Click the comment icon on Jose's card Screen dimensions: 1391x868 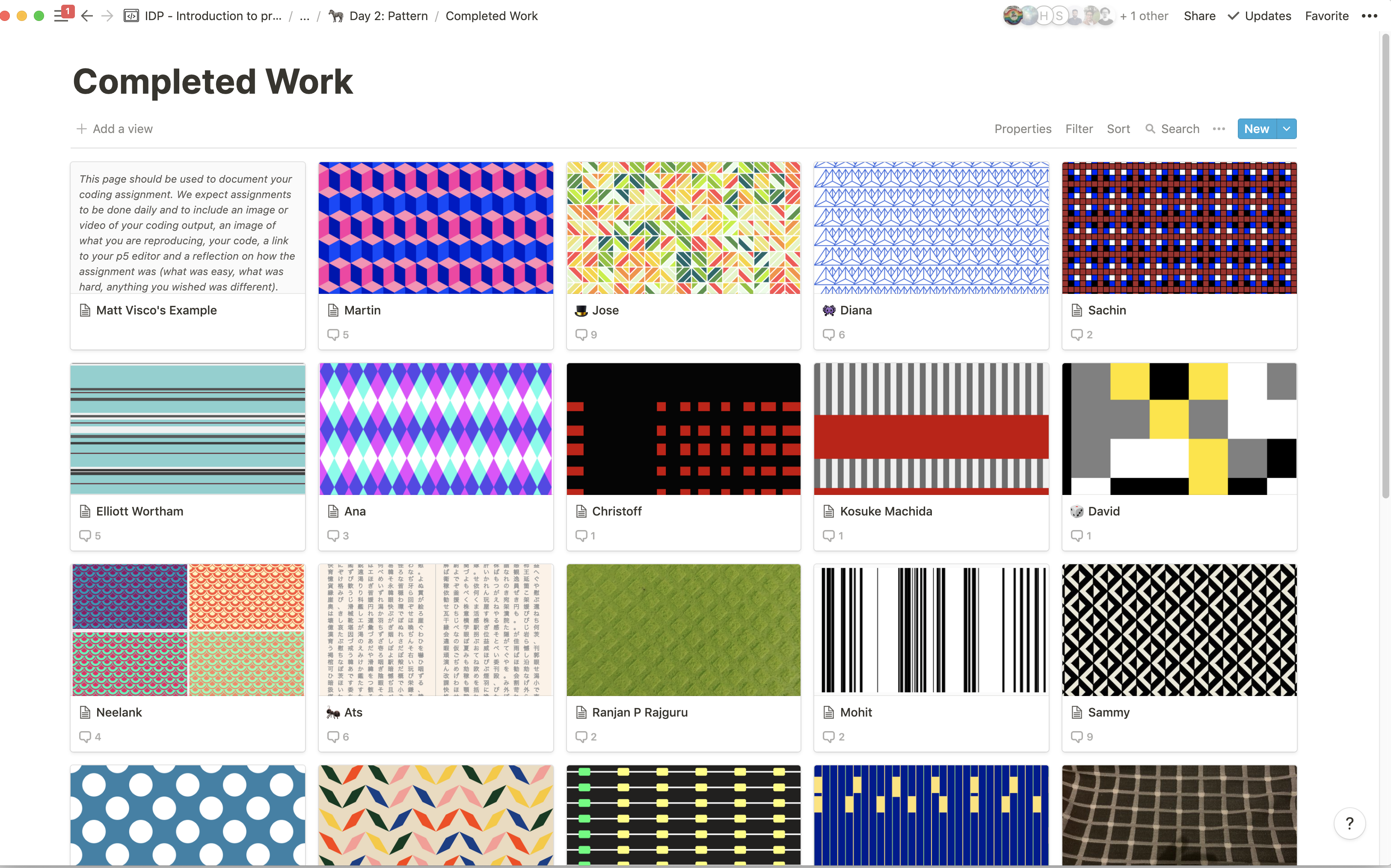pyautogui.click(x=581, y=334)
